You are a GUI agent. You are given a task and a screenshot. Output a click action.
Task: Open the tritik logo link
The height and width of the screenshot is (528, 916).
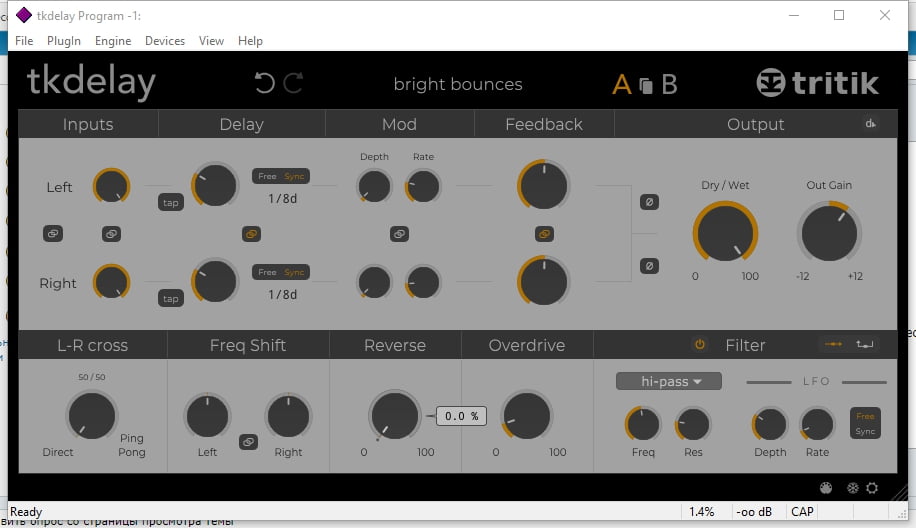[x=817, y=82]
